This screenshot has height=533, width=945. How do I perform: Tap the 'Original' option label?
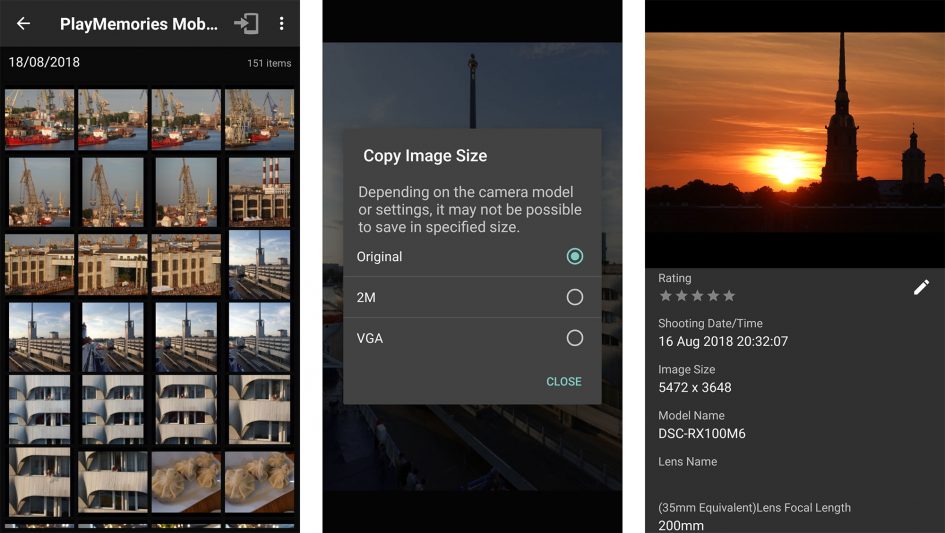[x=379, y=257]
